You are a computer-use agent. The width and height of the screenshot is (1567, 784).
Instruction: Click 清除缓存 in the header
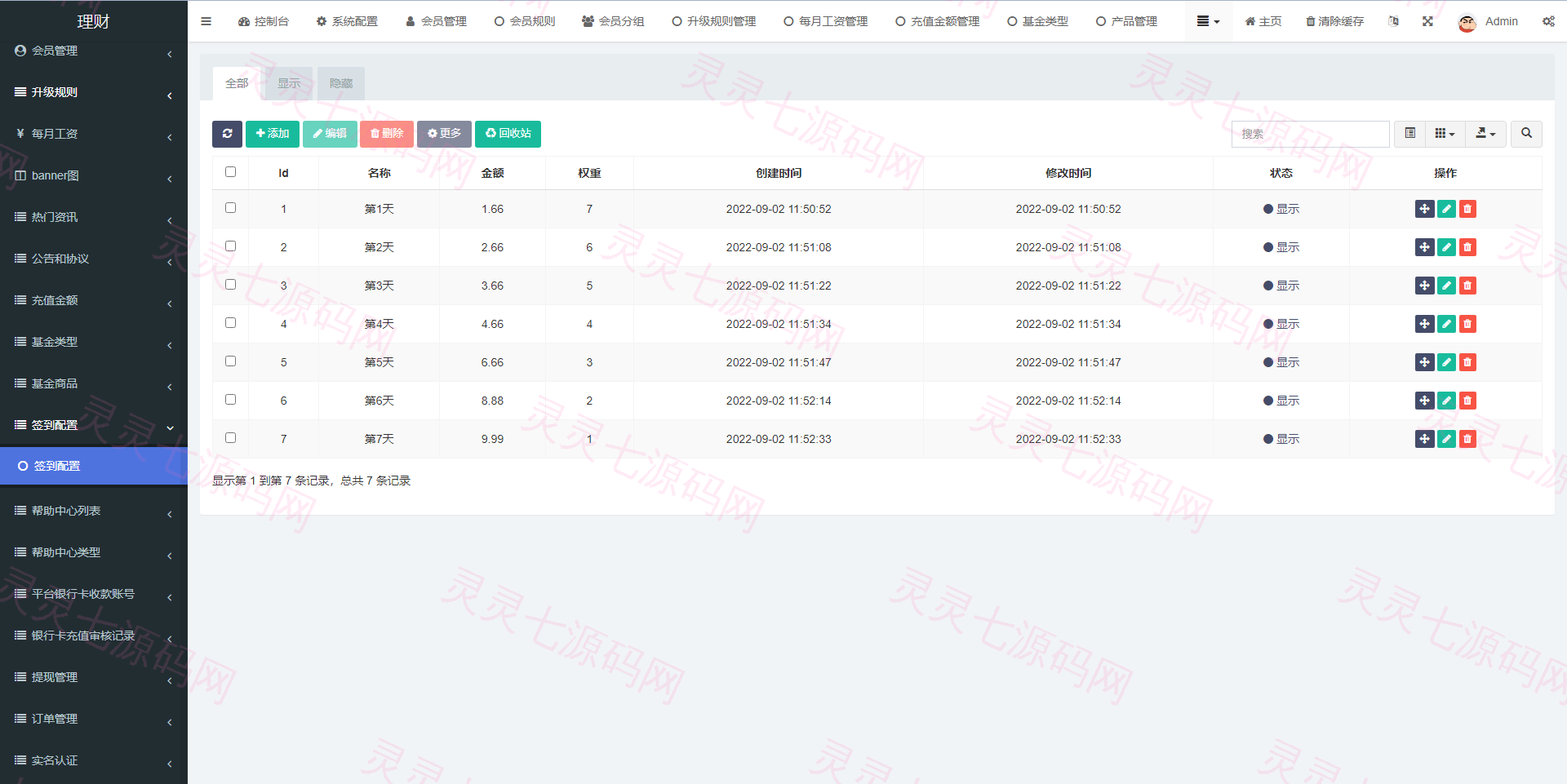click(x=1334, y=21)
